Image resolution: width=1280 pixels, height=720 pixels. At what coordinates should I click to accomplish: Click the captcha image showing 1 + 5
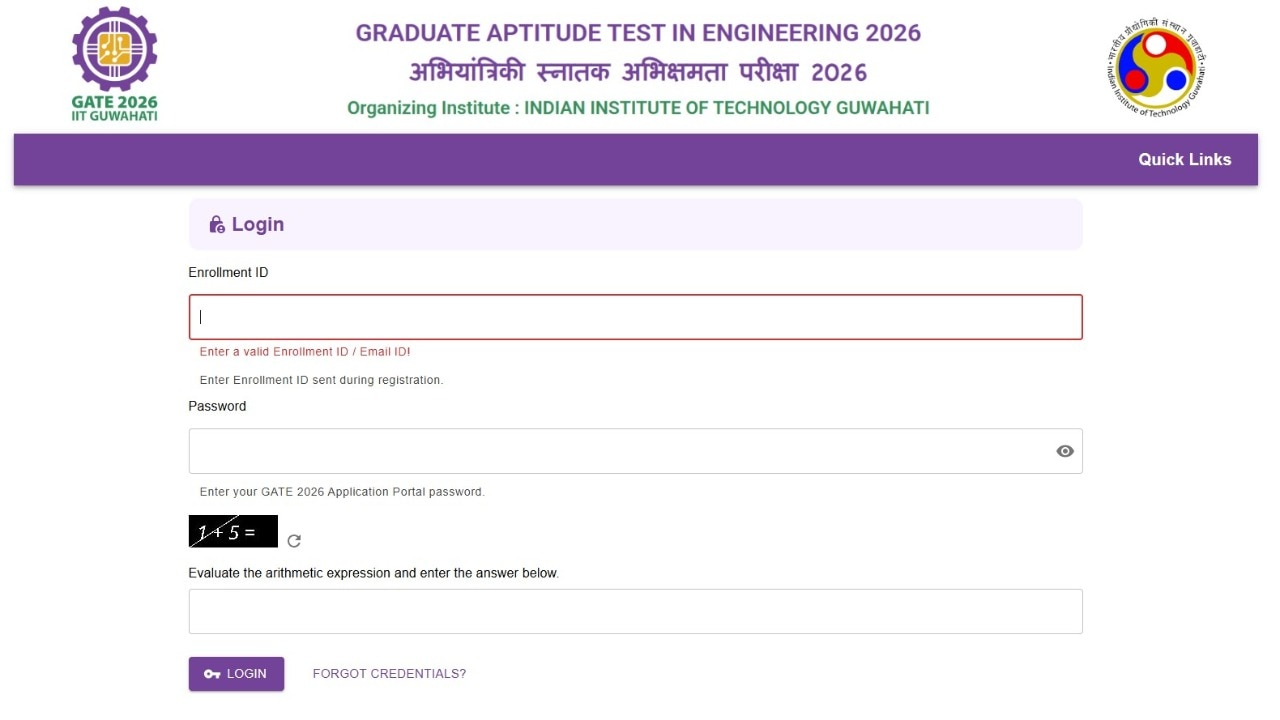[233, 531]
